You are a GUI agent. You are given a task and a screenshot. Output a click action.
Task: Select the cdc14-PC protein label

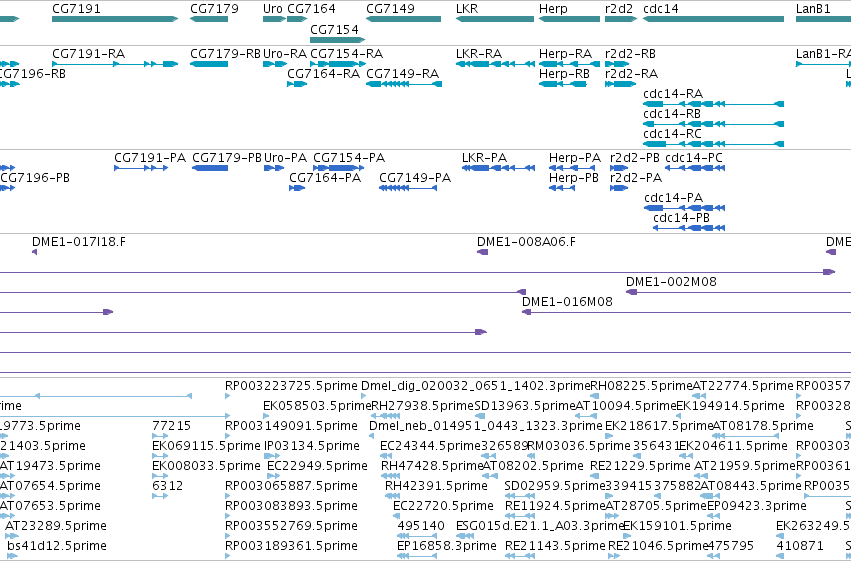coord(694,158)
